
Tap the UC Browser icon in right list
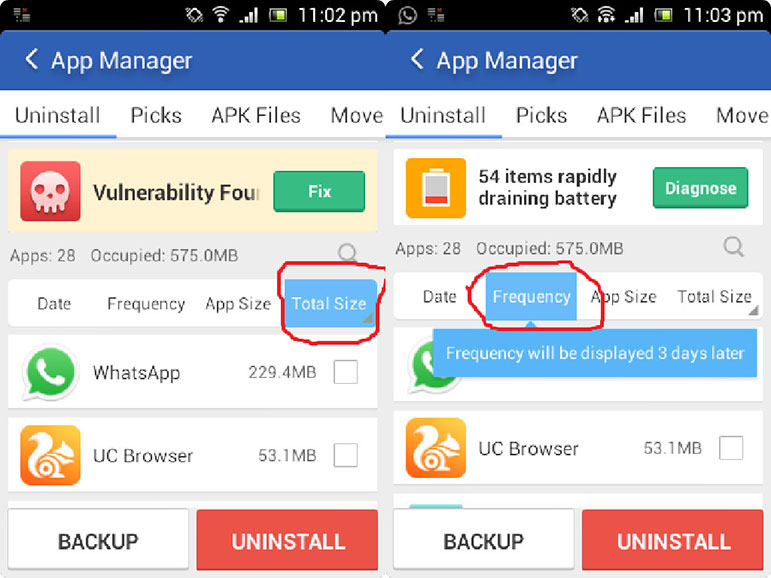[x=436, y=448]
